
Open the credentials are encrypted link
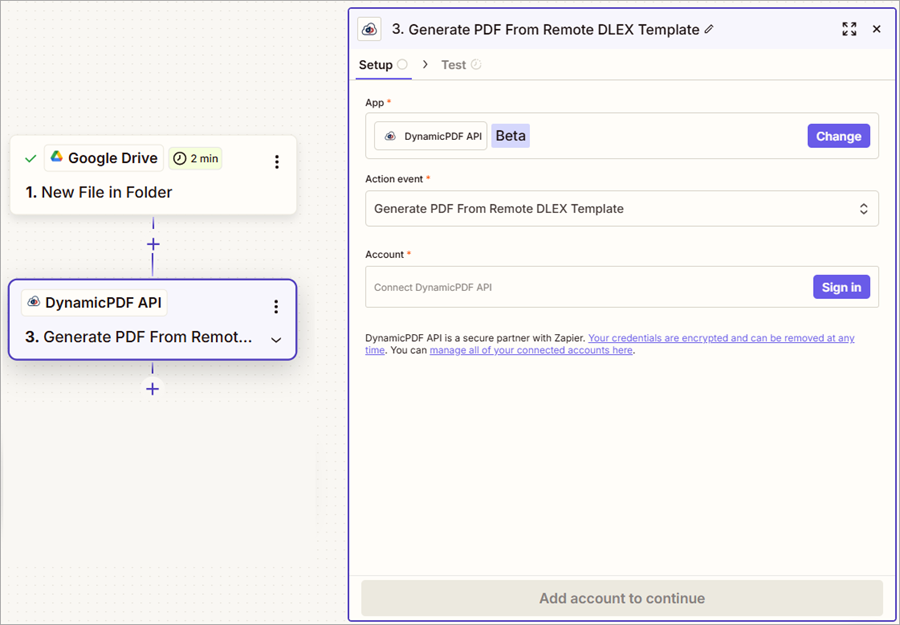[720, 338]
